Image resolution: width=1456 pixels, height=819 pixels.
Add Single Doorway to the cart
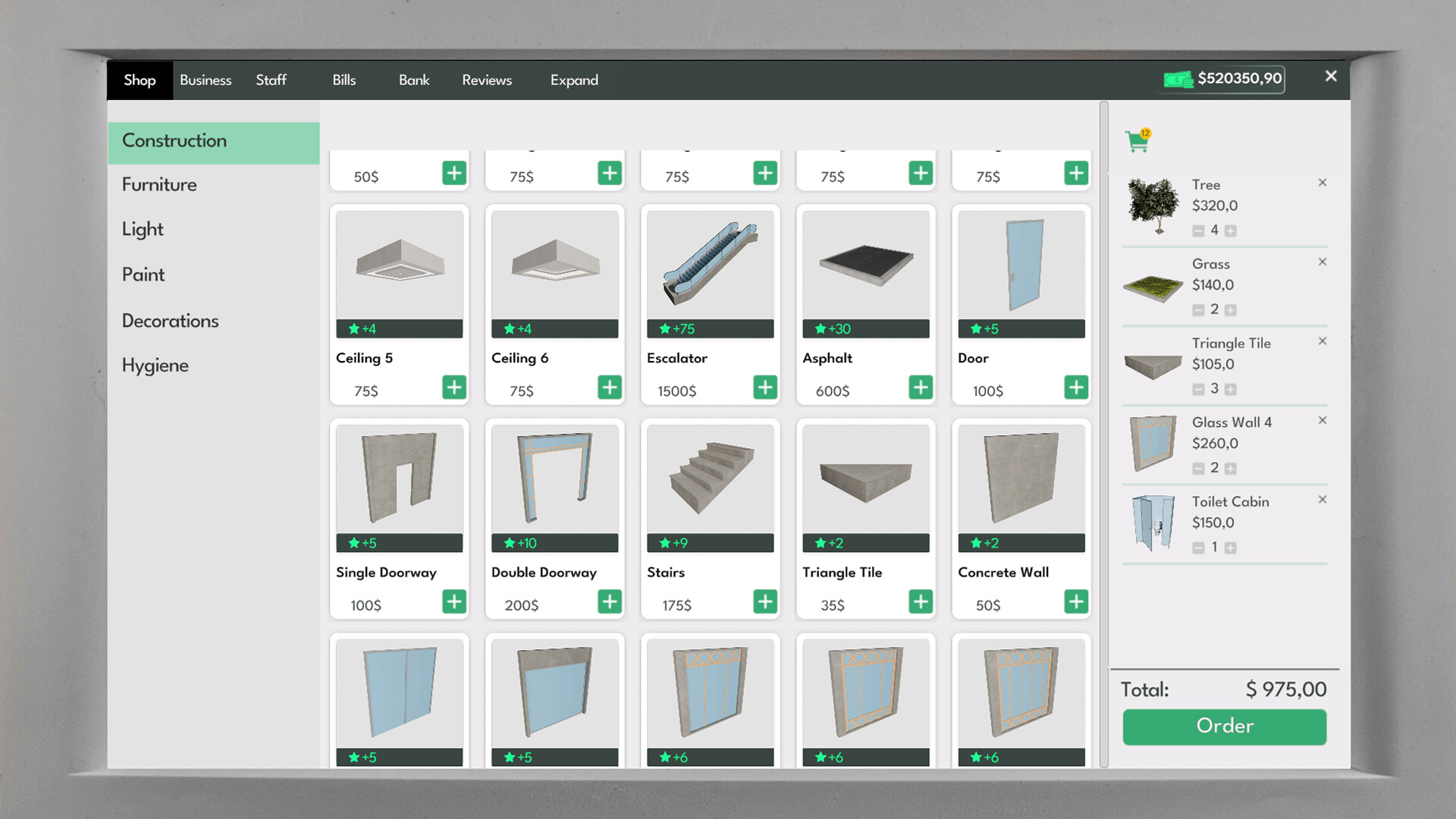pos(454,601)
